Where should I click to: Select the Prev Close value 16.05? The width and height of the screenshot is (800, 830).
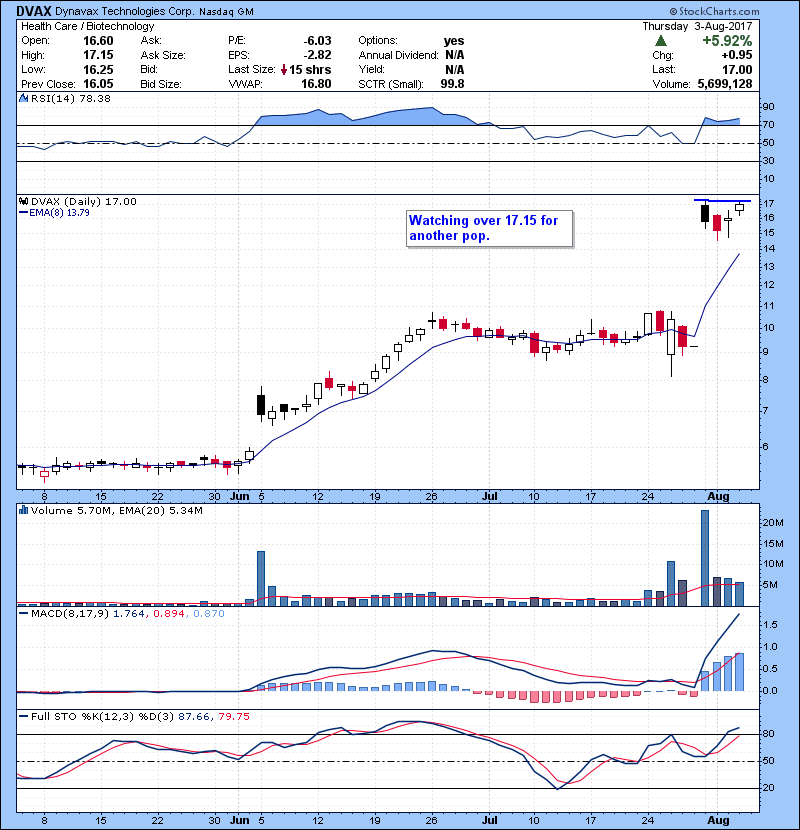click(x=98, y=84)
